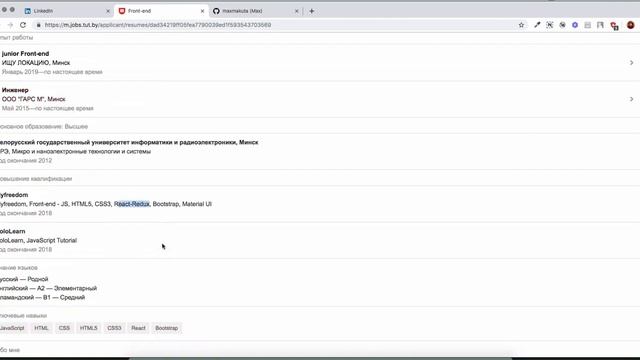Select the JavaScript skill tag
640x360 pixels.
12,328
